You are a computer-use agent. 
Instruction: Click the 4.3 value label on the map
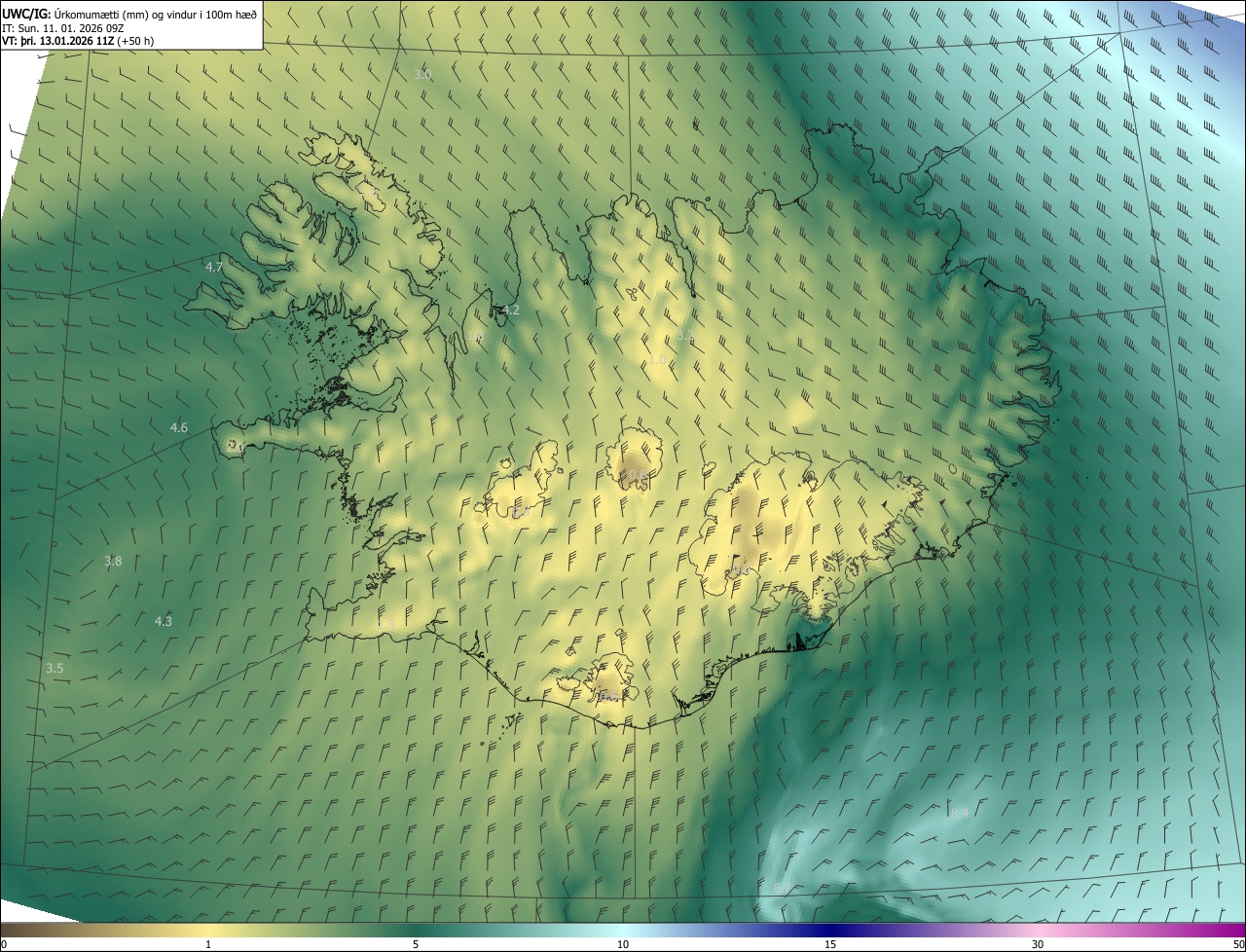tap(164, 621)
